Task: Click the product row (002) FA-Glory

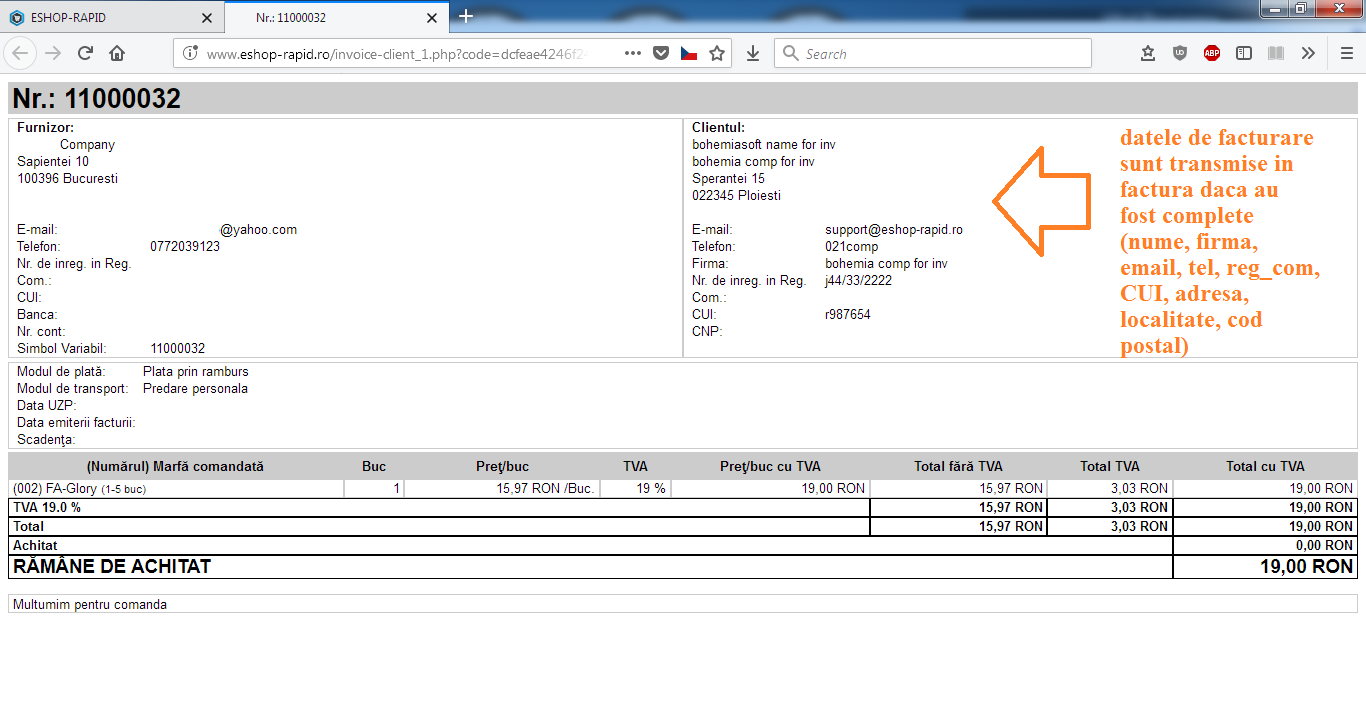Action: coord(682,488)
